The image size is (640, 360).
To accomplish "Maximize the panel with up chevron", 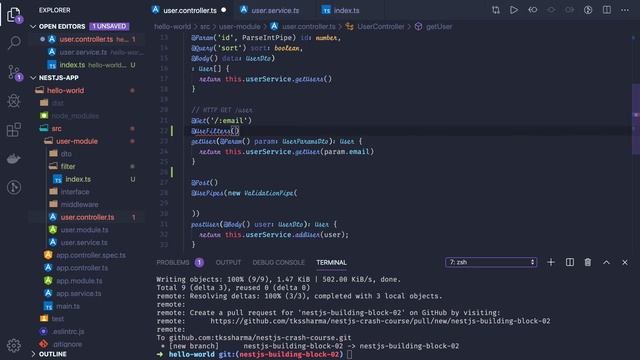I will tap(606, 262).
